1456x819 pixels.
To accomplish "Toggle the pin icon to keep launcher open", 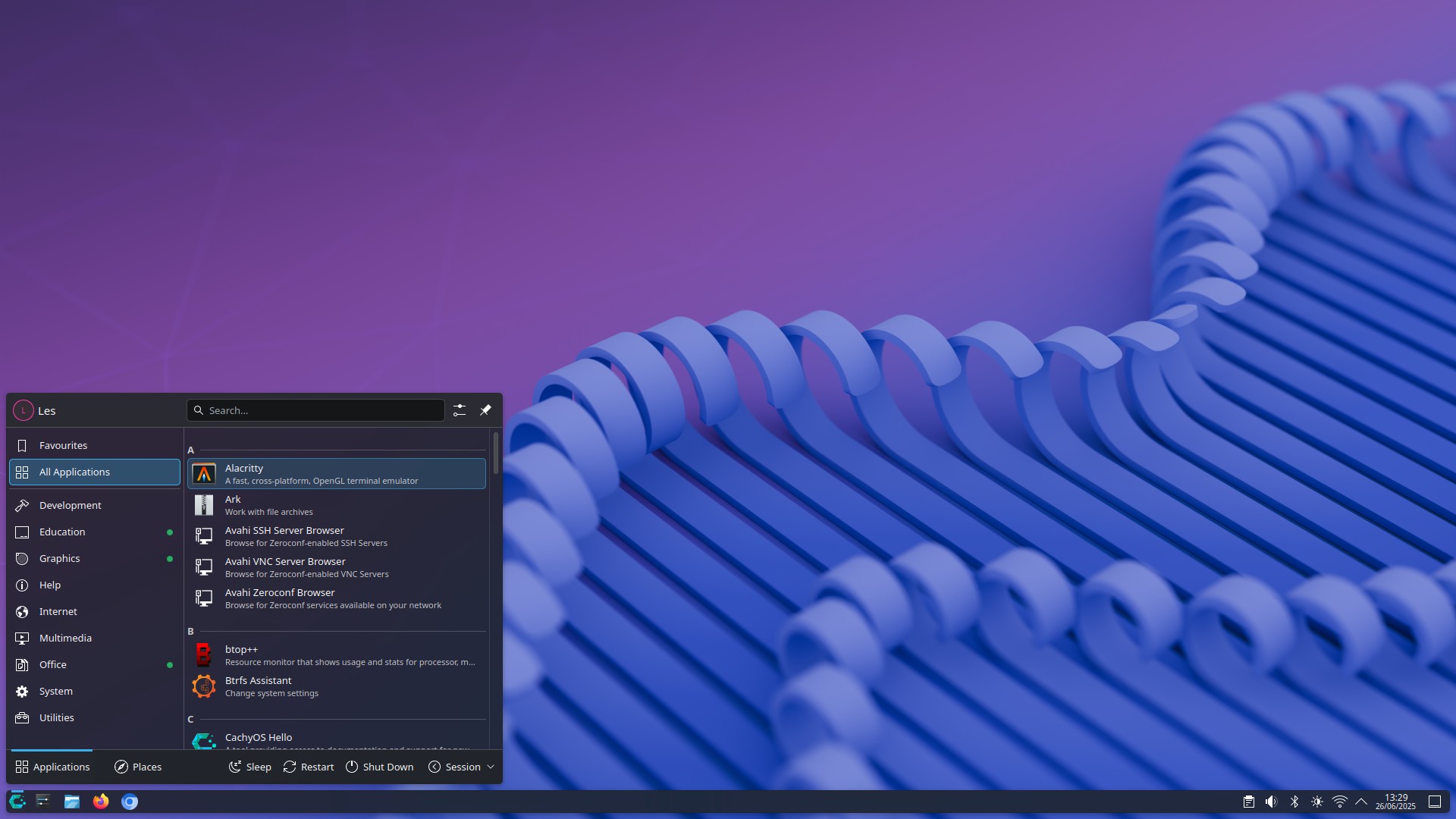I will coord(485,410).
